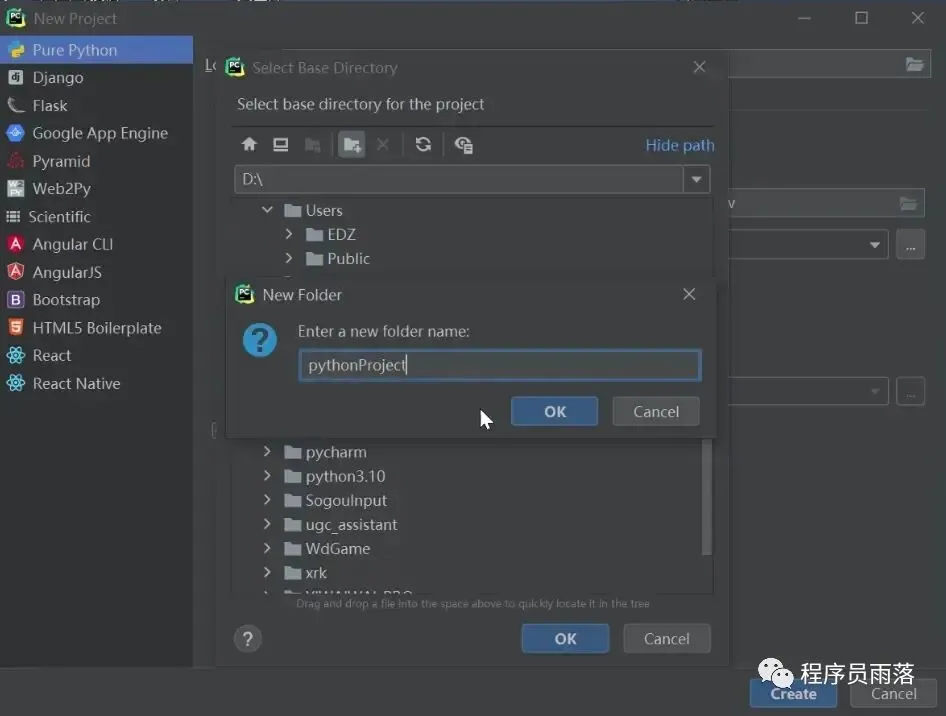Click Hide path link
This screenshot has height=716, width=946.
click(679, 145)
